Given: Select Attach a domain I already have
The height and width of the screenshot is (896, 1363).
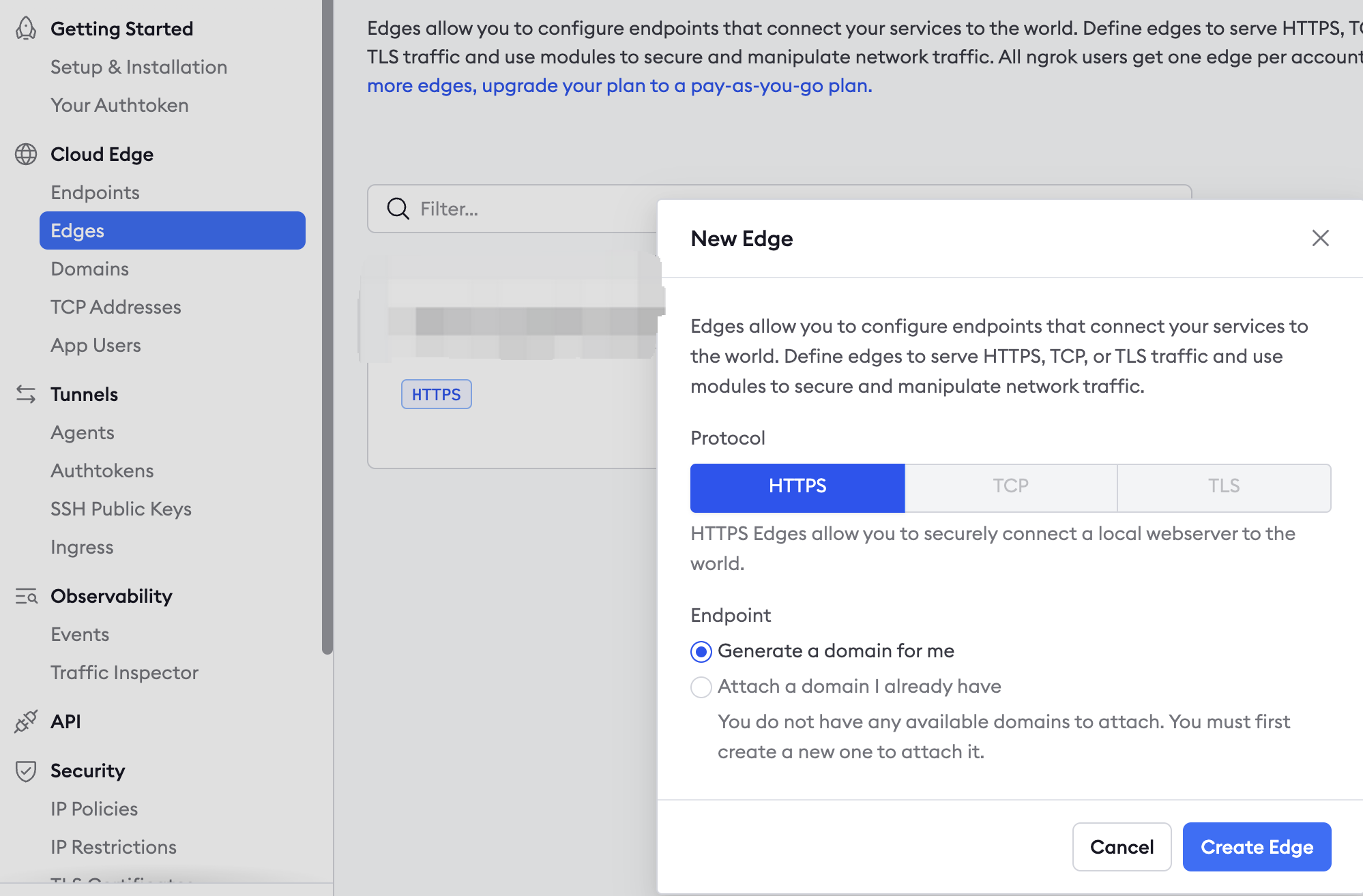Looking at the screenshot, I should 701,687.
